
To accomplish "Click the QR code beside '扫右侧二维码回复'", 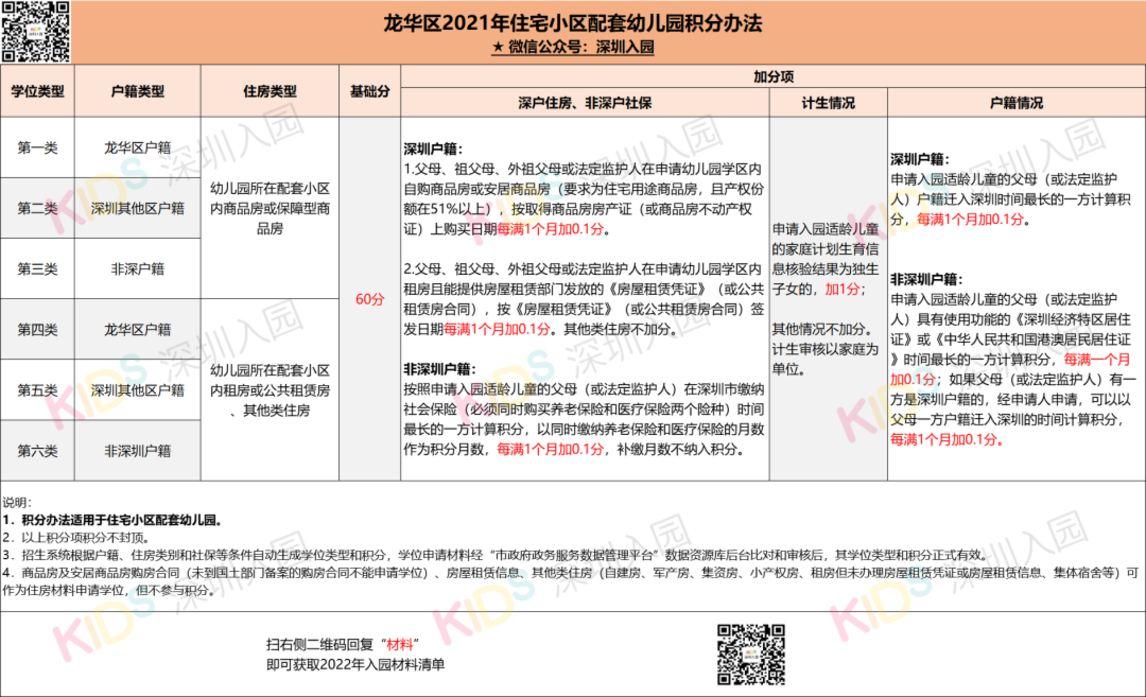I will (751, 654).
